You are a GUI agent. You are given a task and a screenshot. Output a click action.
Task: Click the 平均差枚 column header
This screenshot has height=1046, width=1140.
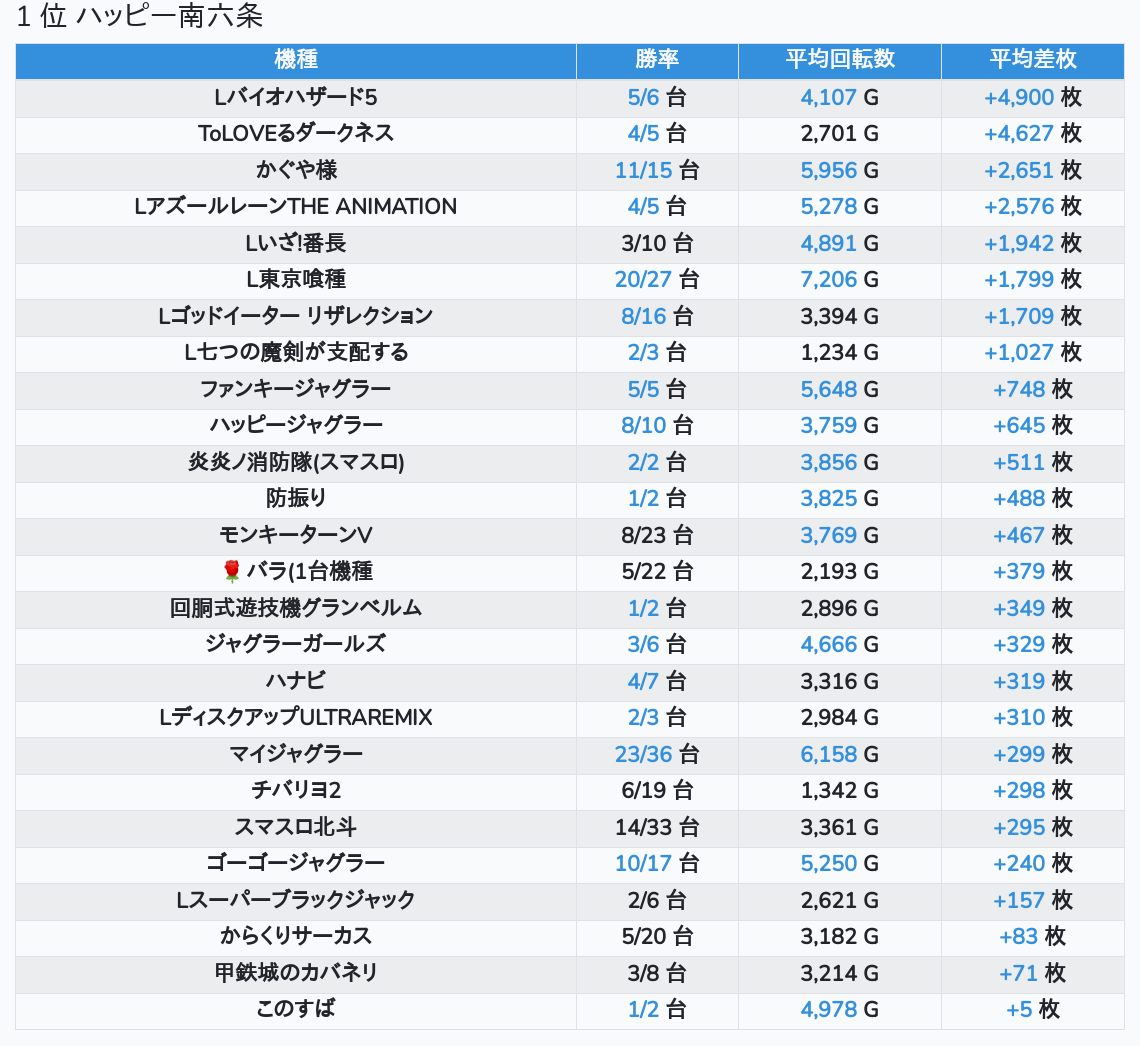pyautogui.click(x=1032, y=60)
